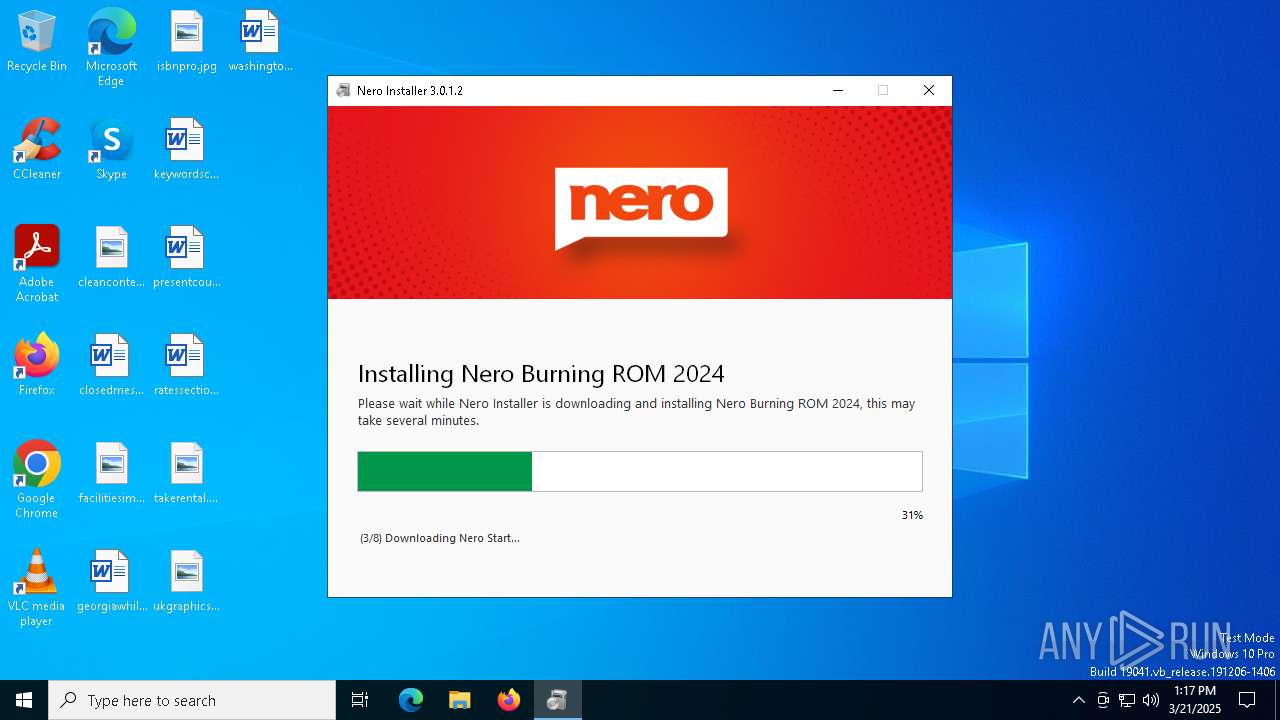The height and width of the screenshot is (720, 1280).
Task: Open Firefox desktop shortcut
Action: (37, 366)
